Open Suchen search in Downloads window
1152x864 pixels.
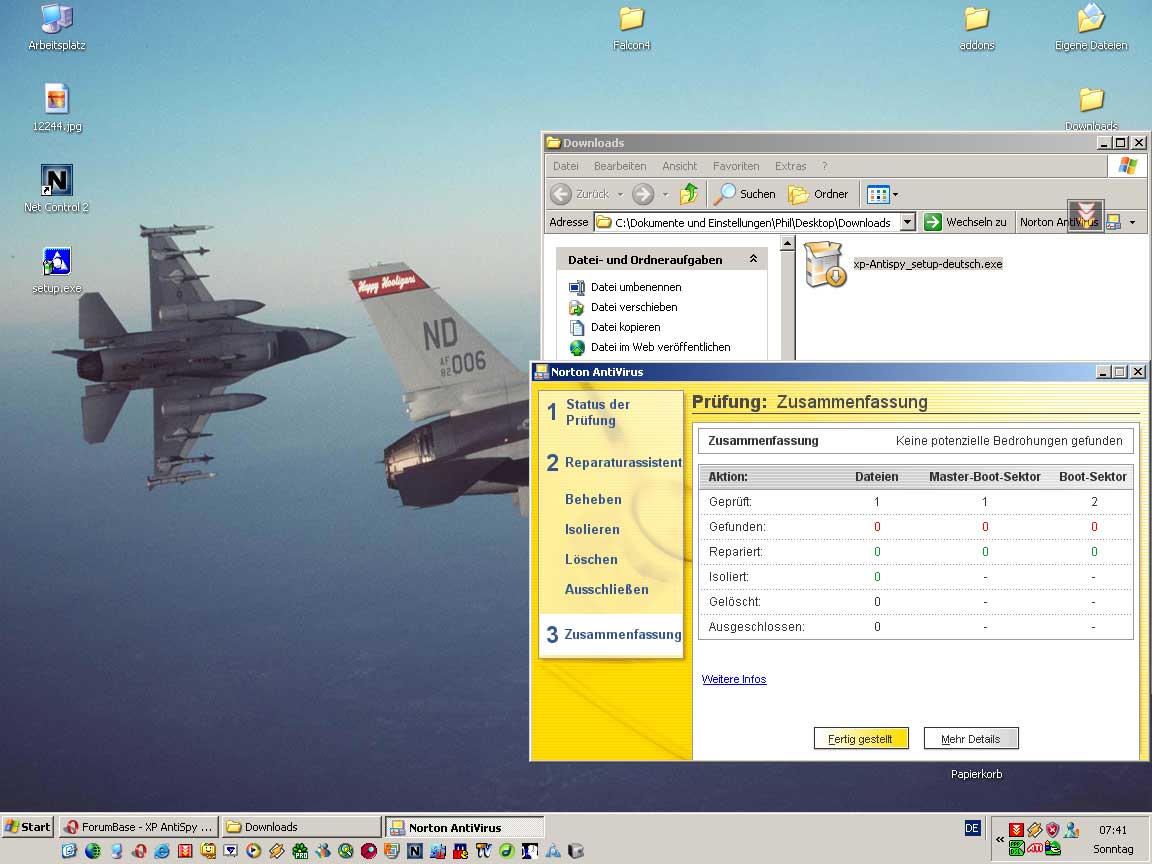[744, 194]
